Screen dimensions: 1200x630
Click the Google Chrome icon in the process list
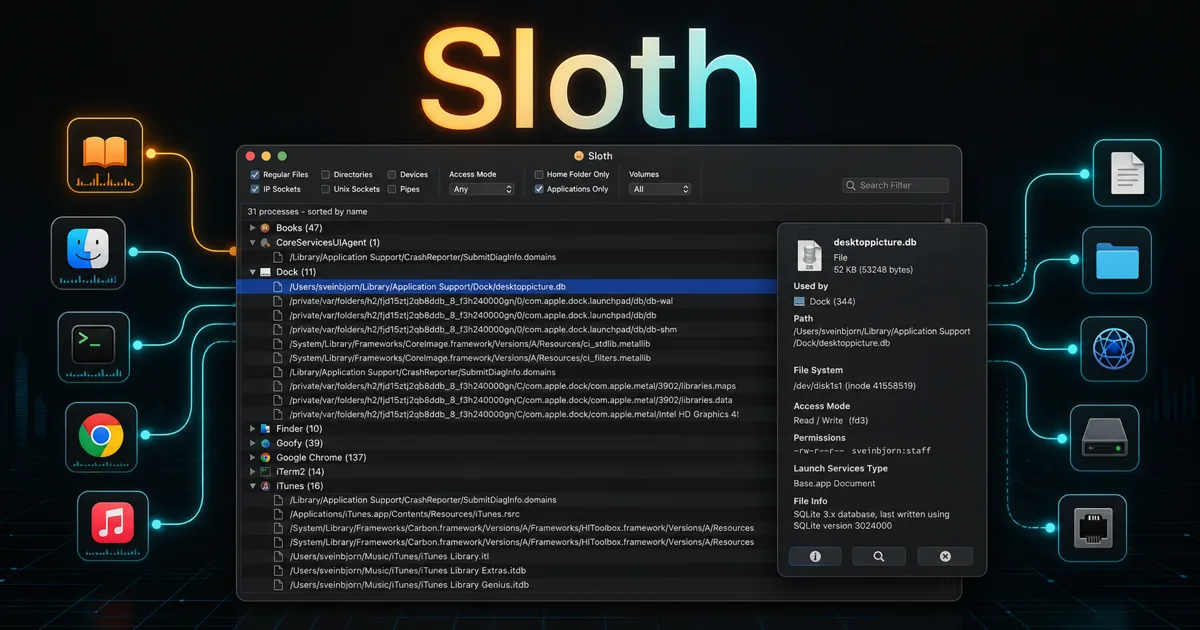265,457
